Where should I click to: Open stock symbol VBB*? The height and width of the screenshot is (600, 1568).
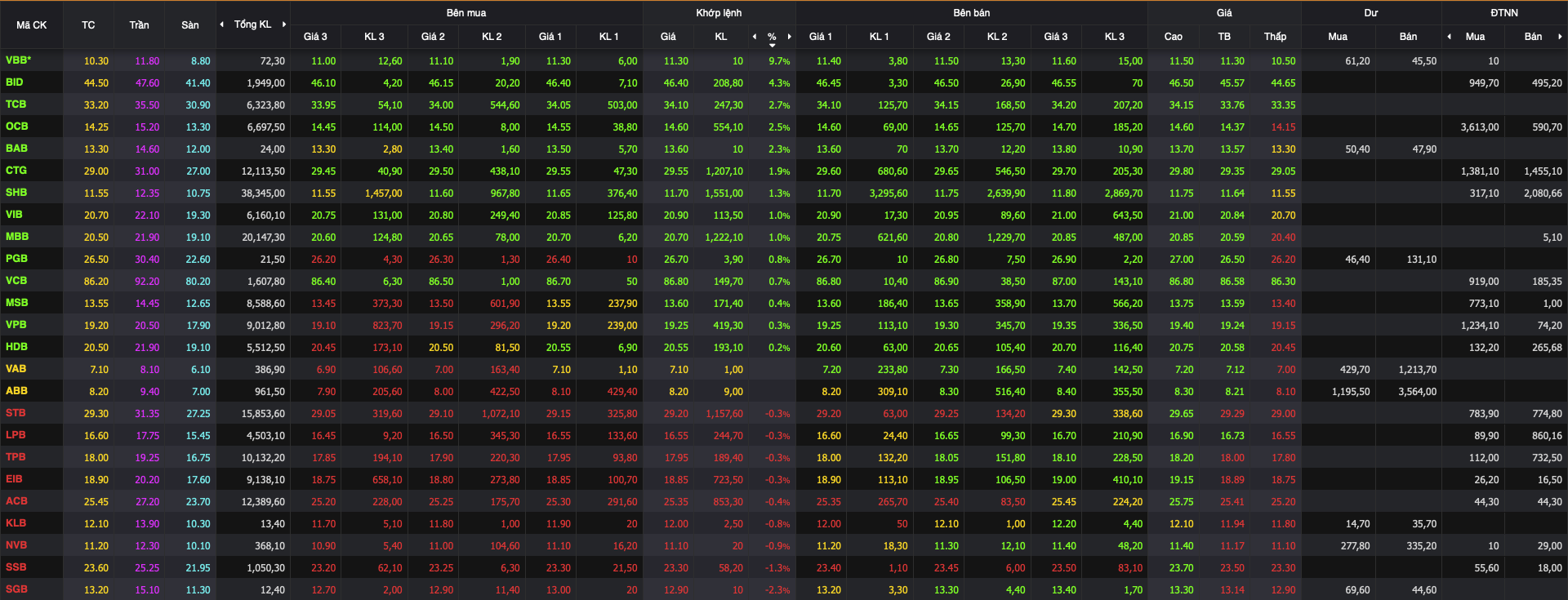pos(19,60)
